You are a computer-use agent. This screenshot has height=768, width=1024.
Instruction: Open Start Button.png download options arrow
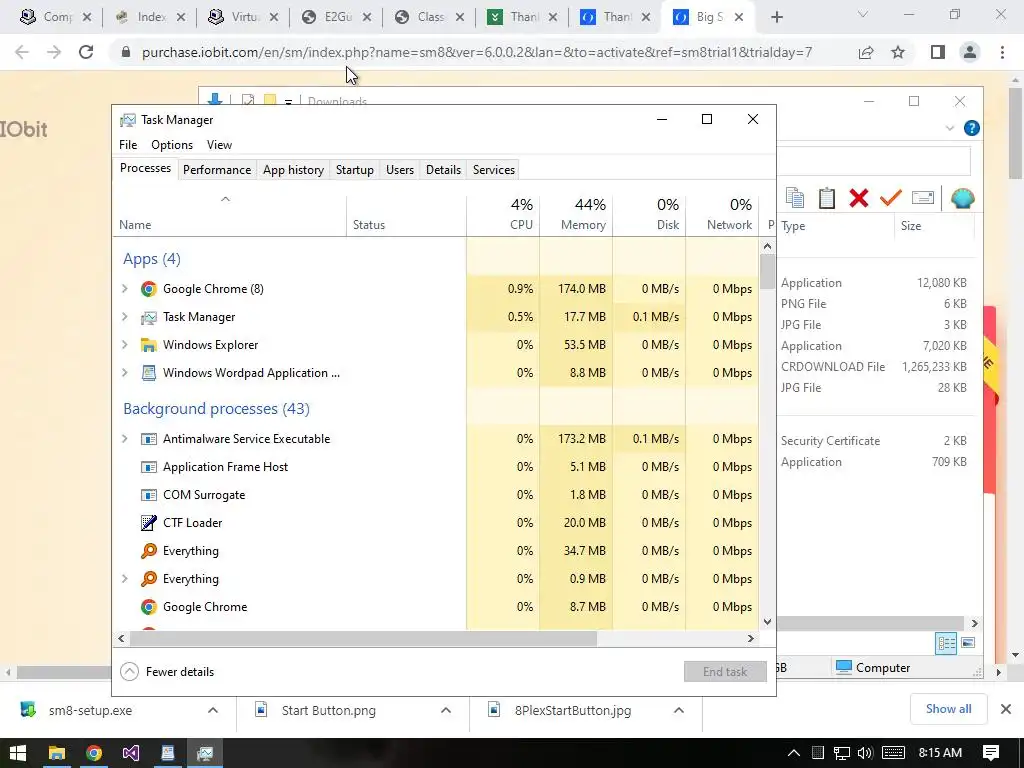446,710
